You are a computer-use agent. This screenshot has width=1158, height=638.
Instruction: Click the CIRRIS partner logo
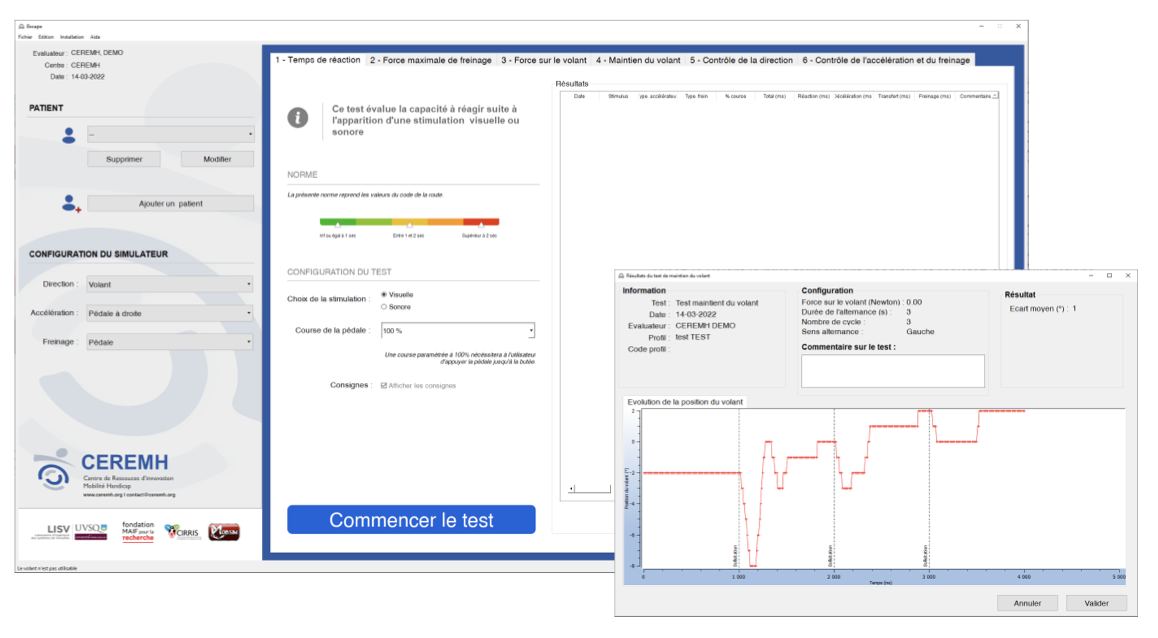click(181, 531)
